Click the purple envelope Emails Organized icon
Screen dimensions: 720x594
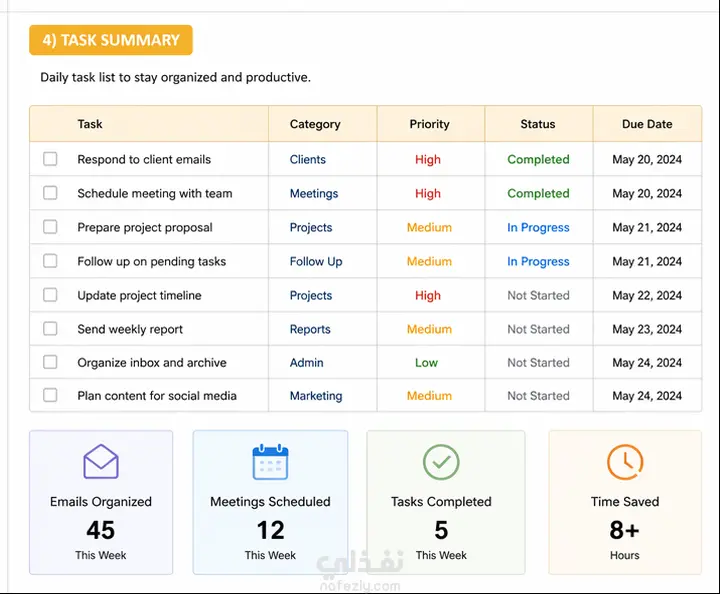pos(101,461)
